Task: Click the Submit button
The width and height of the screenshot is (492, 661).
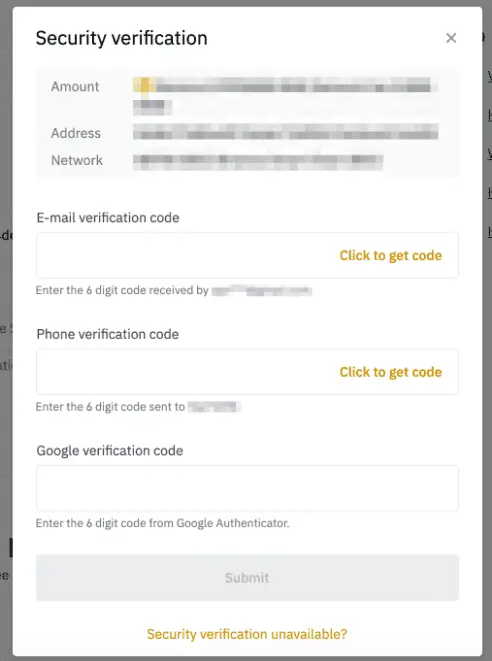Action: (x=247, y=578)
